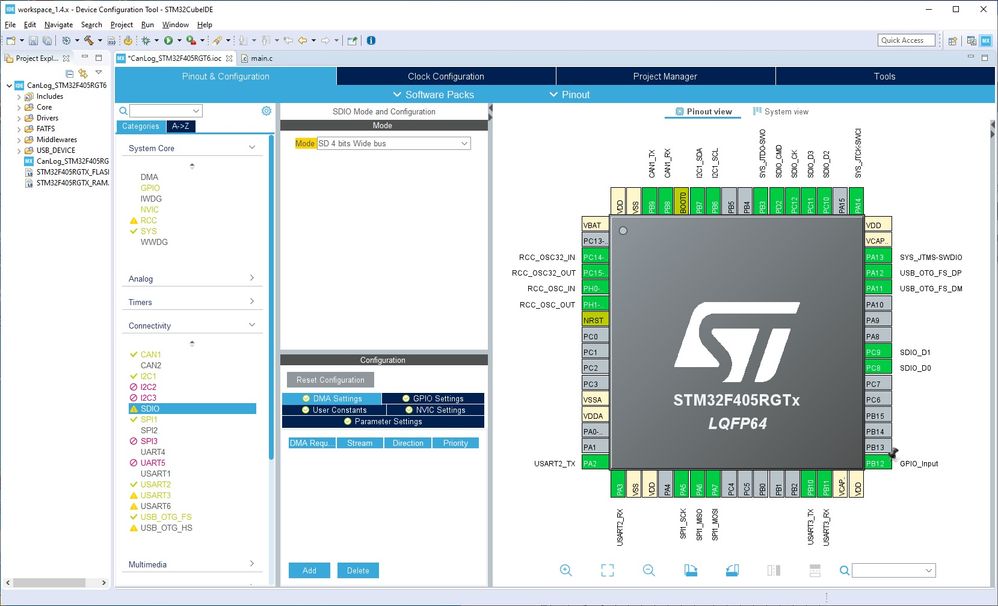
Task: Open the GPIO Settings configuration tab
Action: 433,398
